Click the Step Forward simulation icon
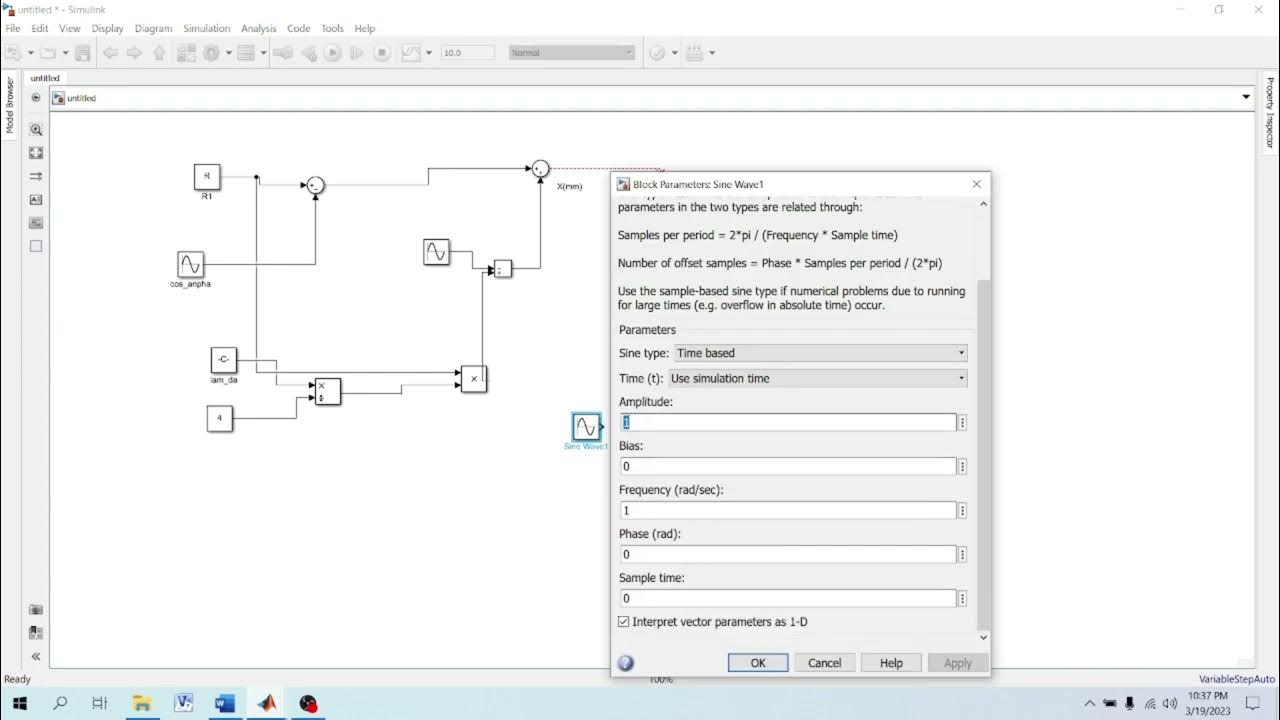 pyautogui.click(x=358, y=53)
